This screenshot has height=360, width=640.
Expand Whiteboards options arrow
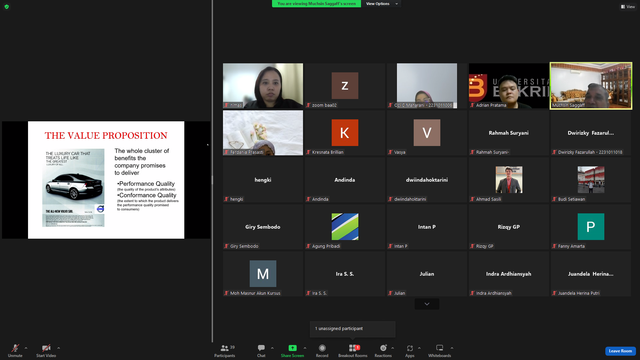452,348
